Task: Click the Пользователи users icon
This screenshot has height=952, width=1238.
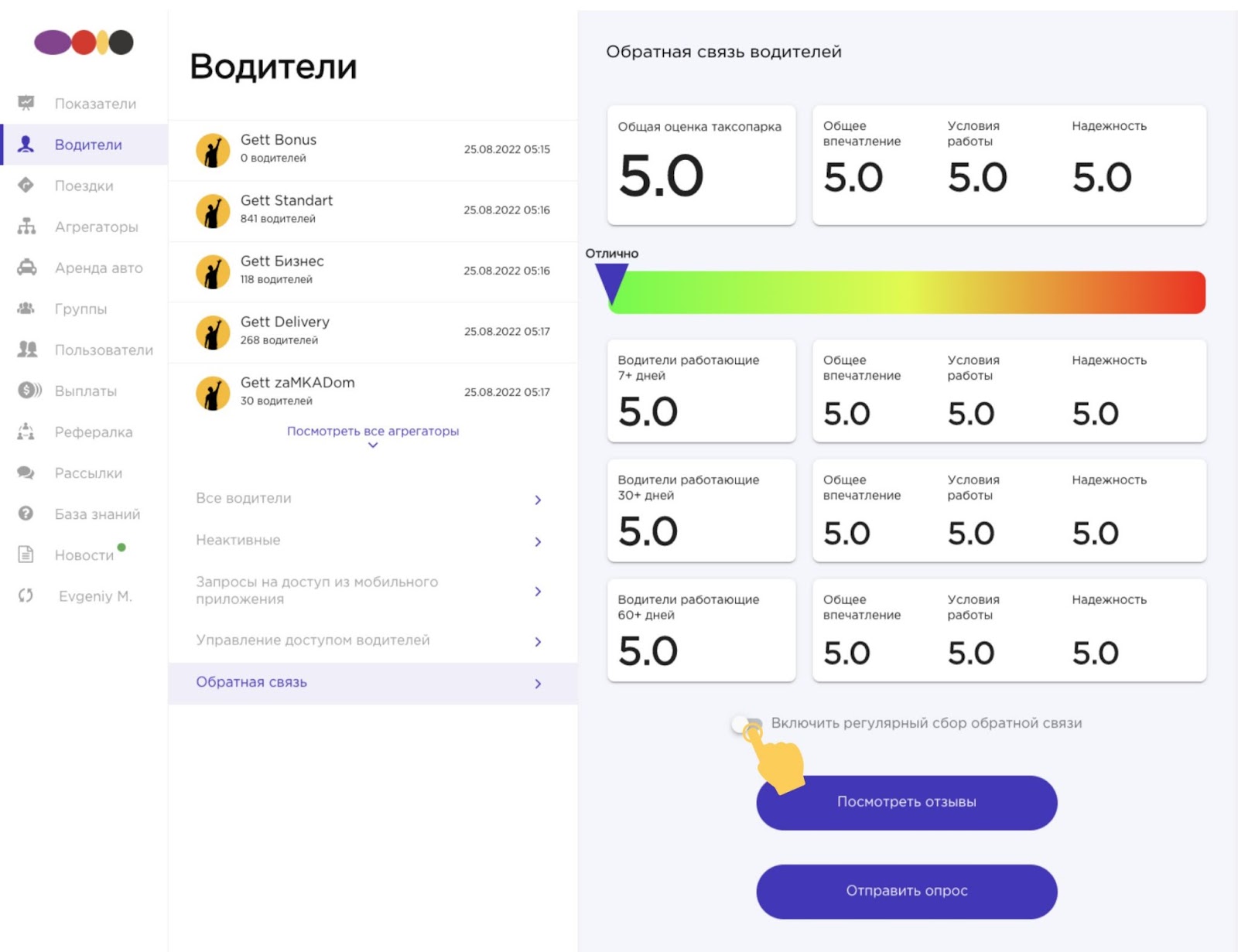Action: [27, 349]
